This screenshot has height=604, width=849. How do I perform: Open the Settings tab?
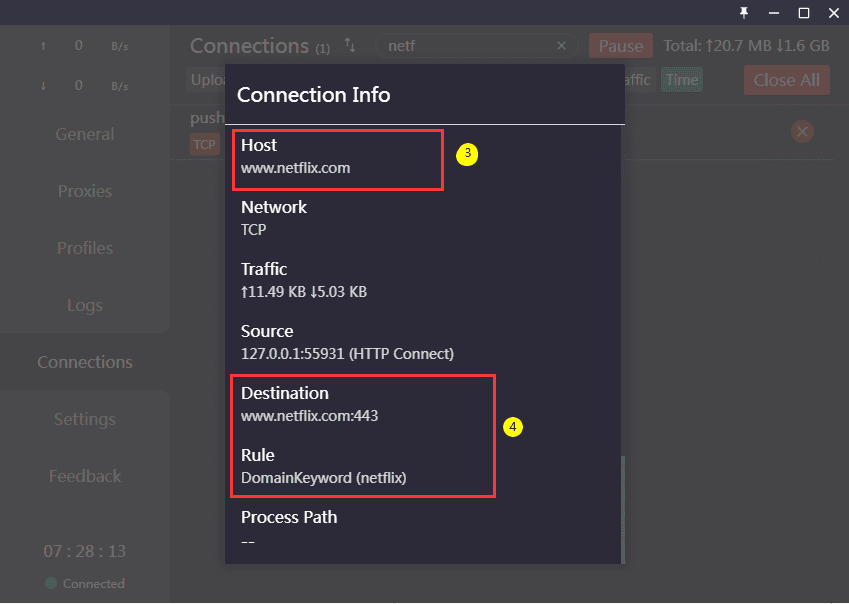(85, 419)
